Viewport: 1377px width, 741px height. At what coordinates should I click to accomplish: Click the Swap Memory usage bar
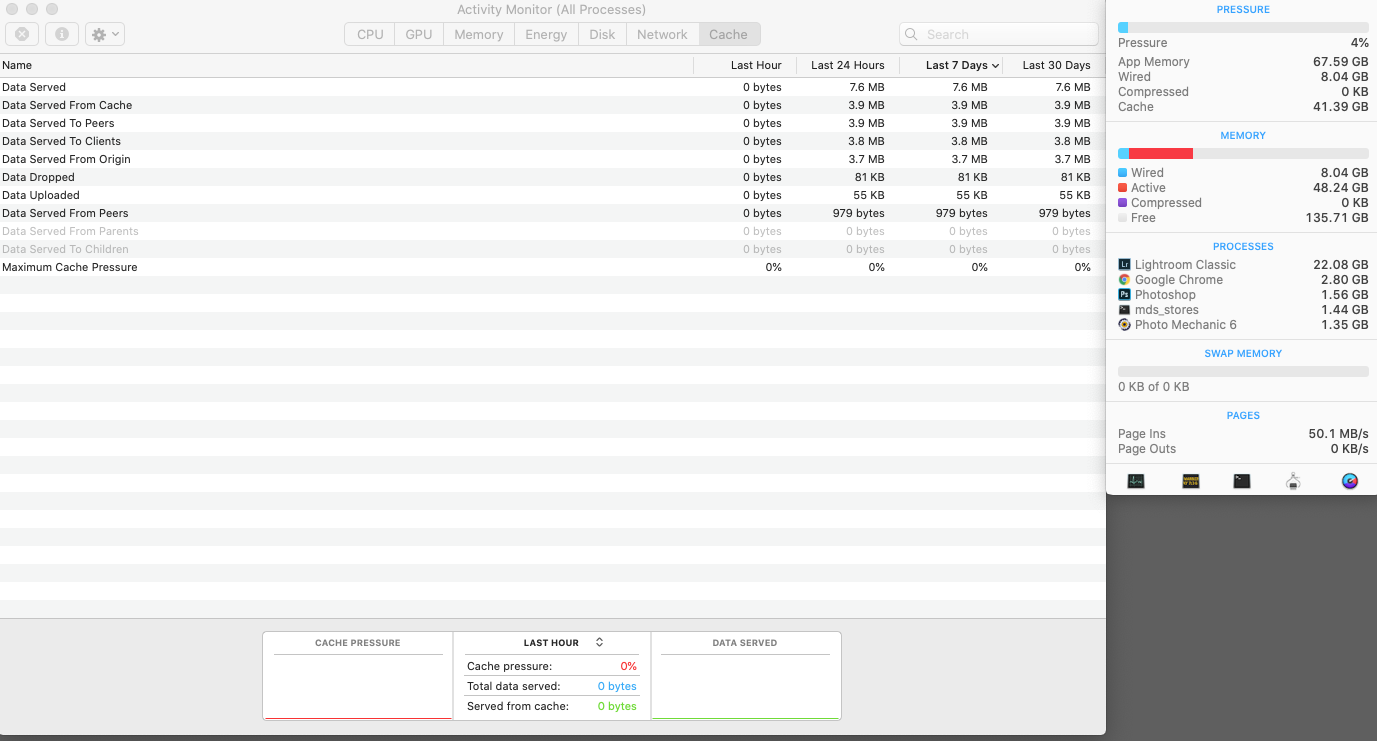1243,371
